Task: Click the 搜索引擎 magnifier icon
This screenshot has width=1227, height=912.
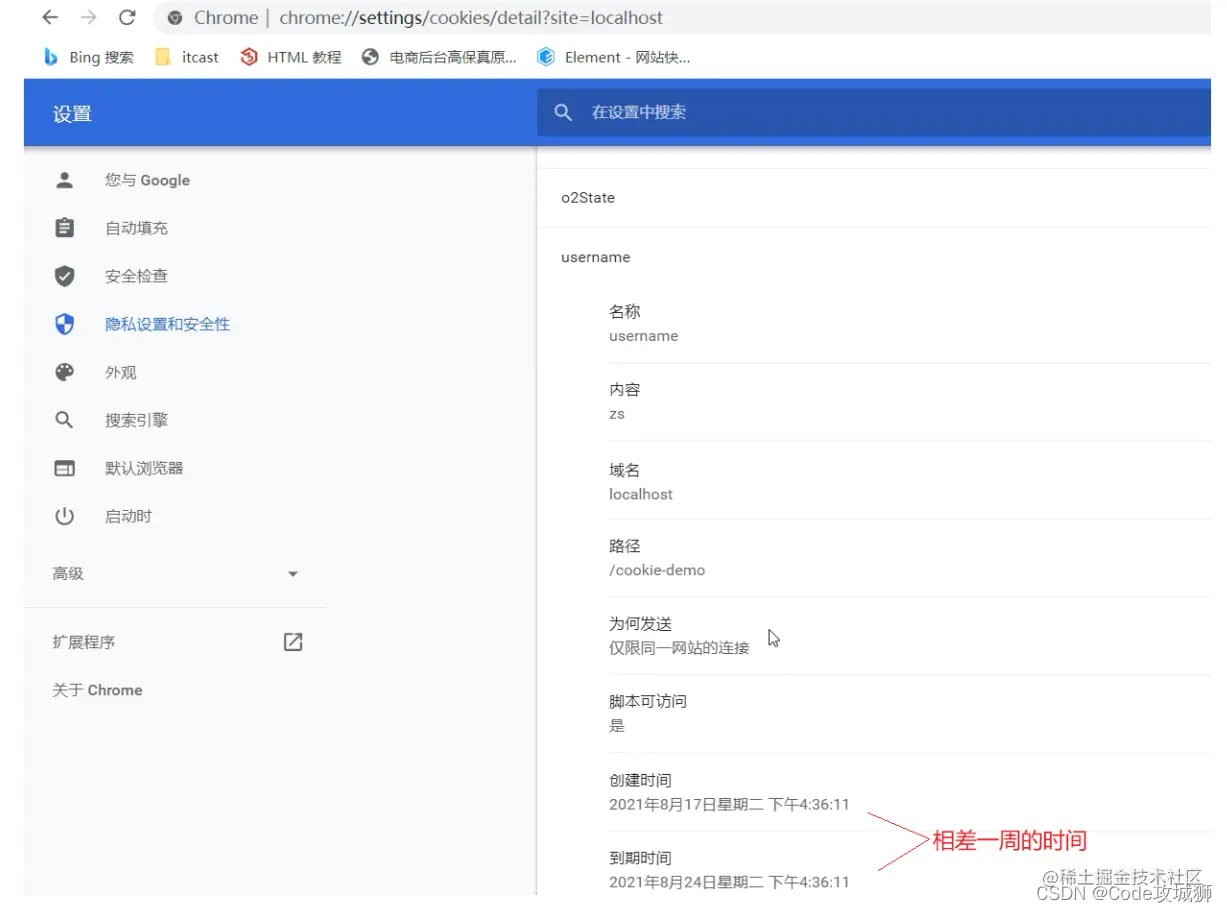Action: (64, 419)
